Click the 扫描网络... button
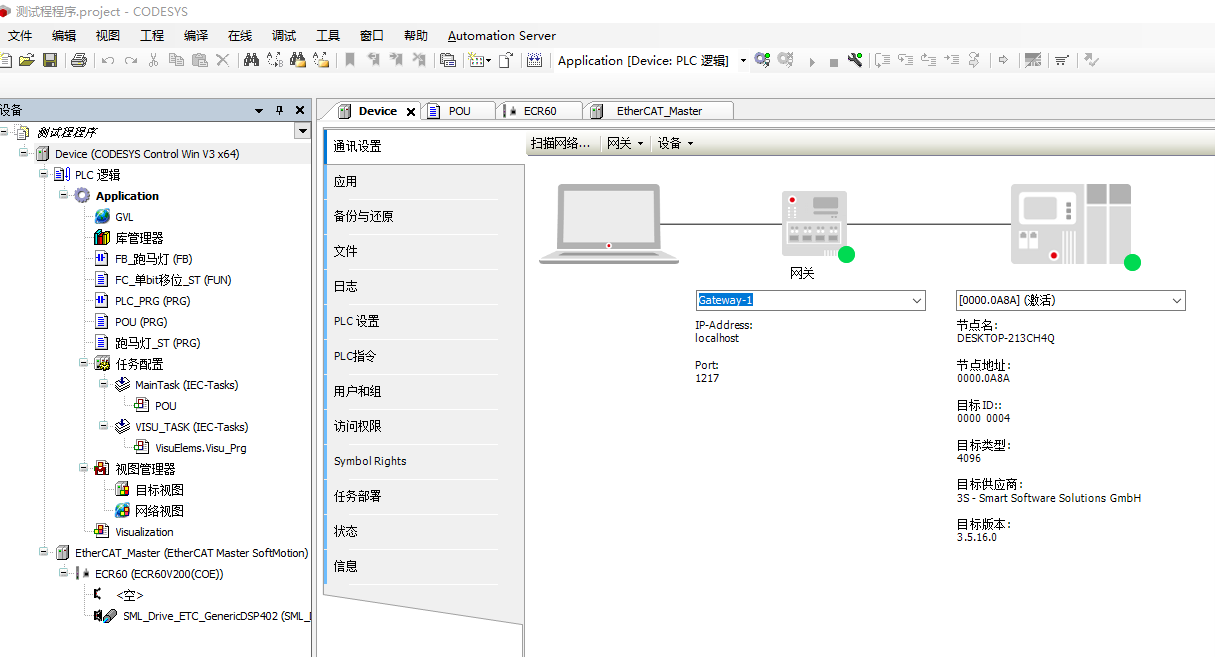1215x657 pixels. pos(560,144)
